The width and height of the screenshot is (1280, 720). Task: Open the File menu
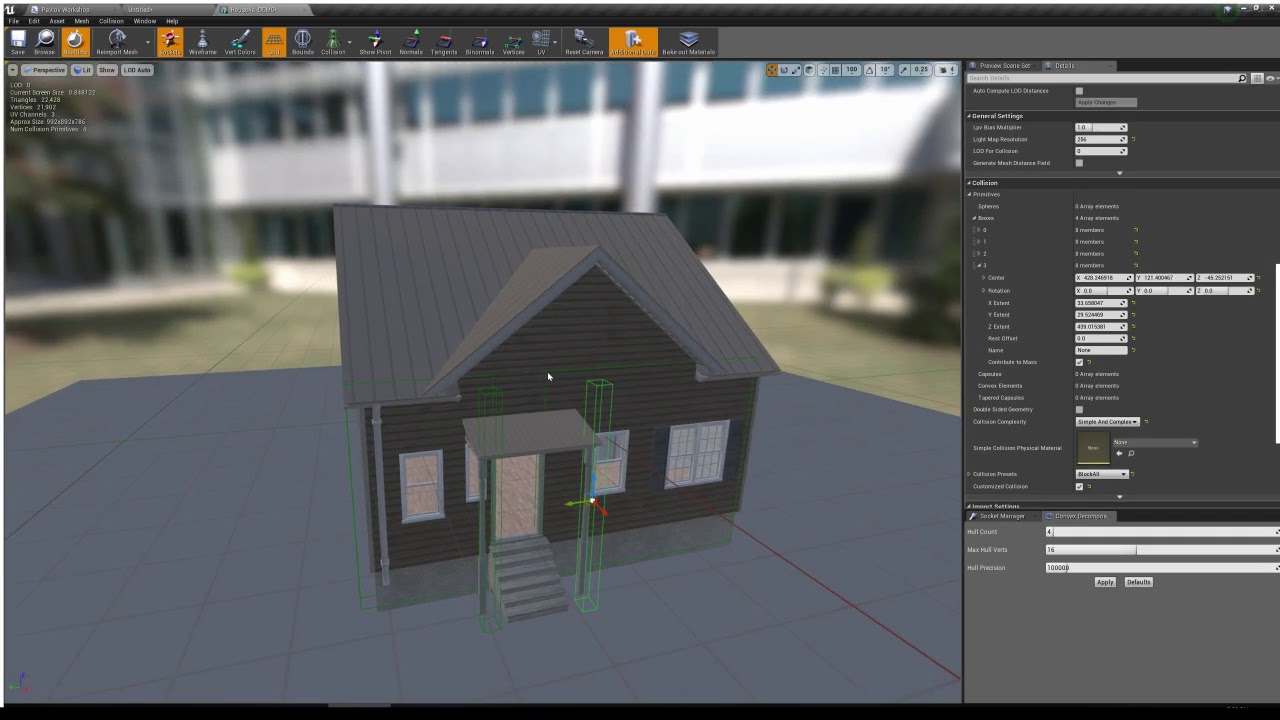14,21
